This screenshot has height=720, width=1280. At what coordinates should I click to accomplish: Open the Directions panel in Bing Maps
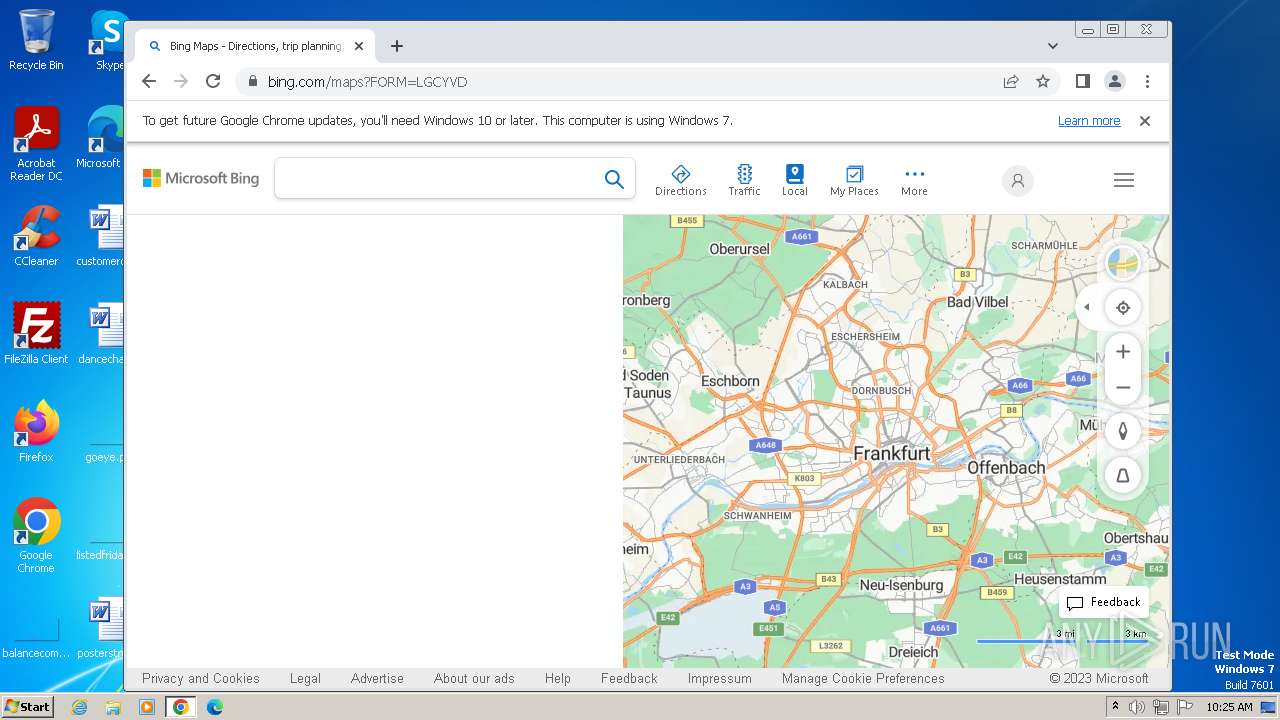click(681, 180)
